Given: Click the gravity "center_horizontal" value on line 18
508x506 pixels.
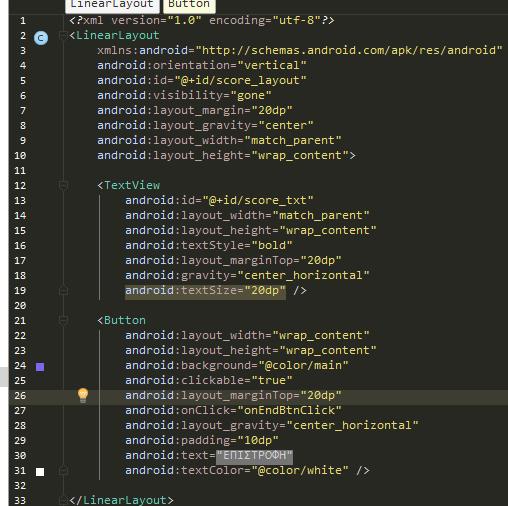Looking at the screenshot, I should pyautogui.click(x=303, y=275).
